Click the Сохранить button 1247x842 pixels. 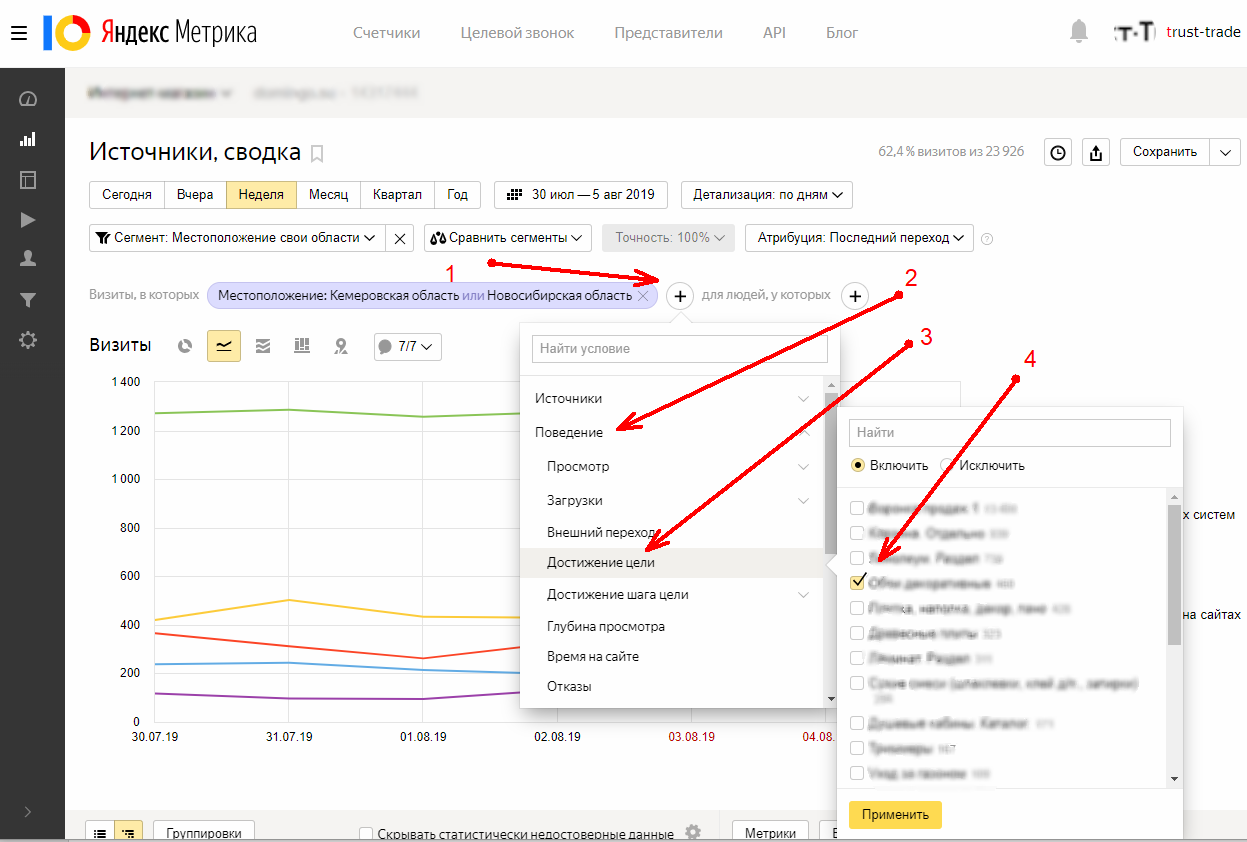click(1165, 152)
